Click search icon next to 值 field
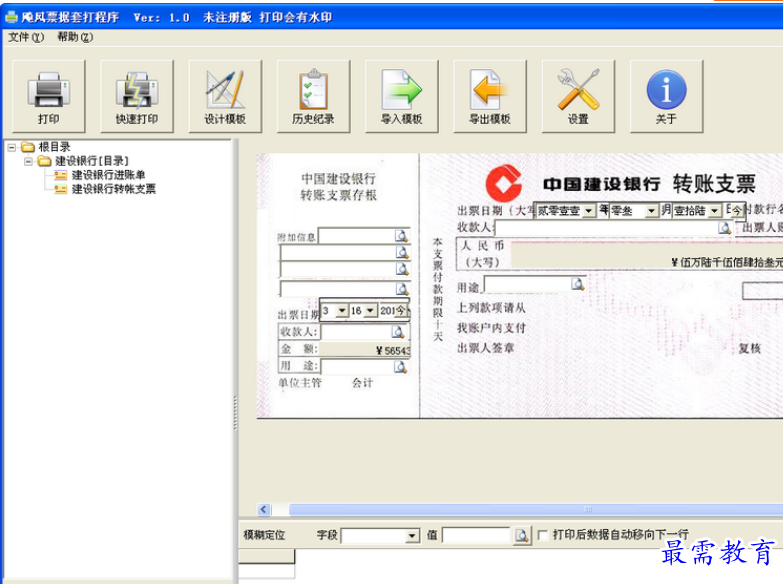The image size is (783, 584). point(522,536)
